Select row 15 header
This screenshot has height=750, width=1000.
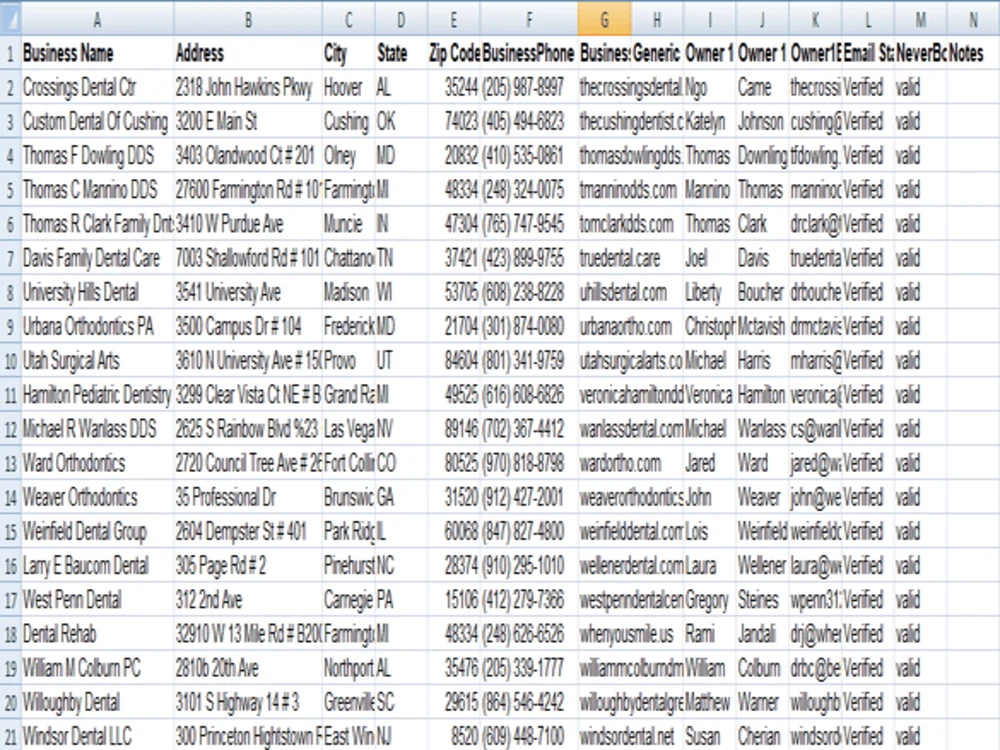tap(10, 531)
